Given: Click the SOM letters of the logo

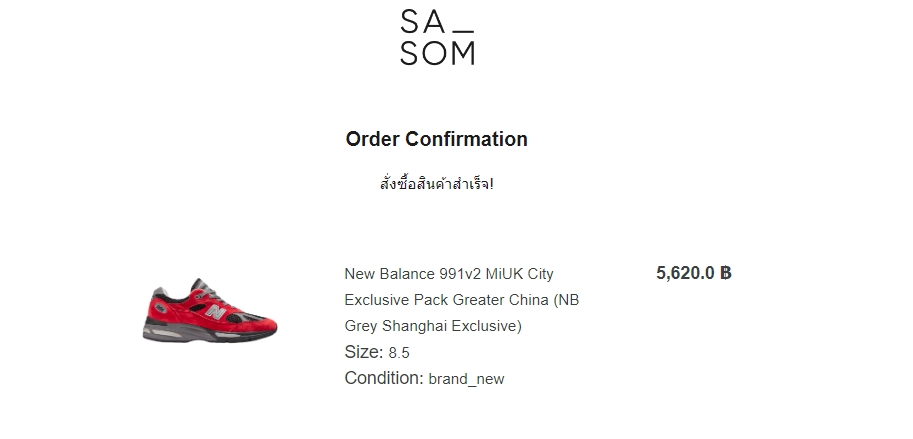Looking at the screenshot, I should (437, 54).
